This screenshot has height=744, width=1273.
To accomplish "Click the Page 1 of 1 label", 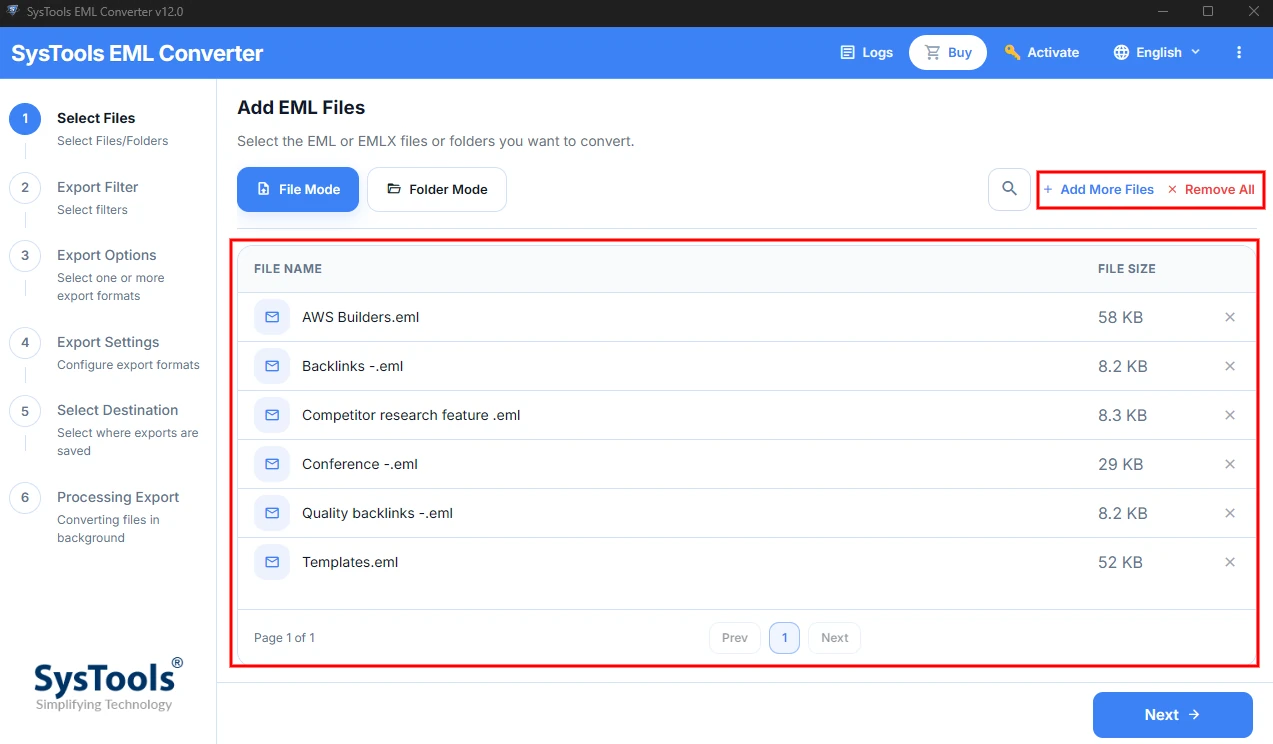I will point(284,638).
